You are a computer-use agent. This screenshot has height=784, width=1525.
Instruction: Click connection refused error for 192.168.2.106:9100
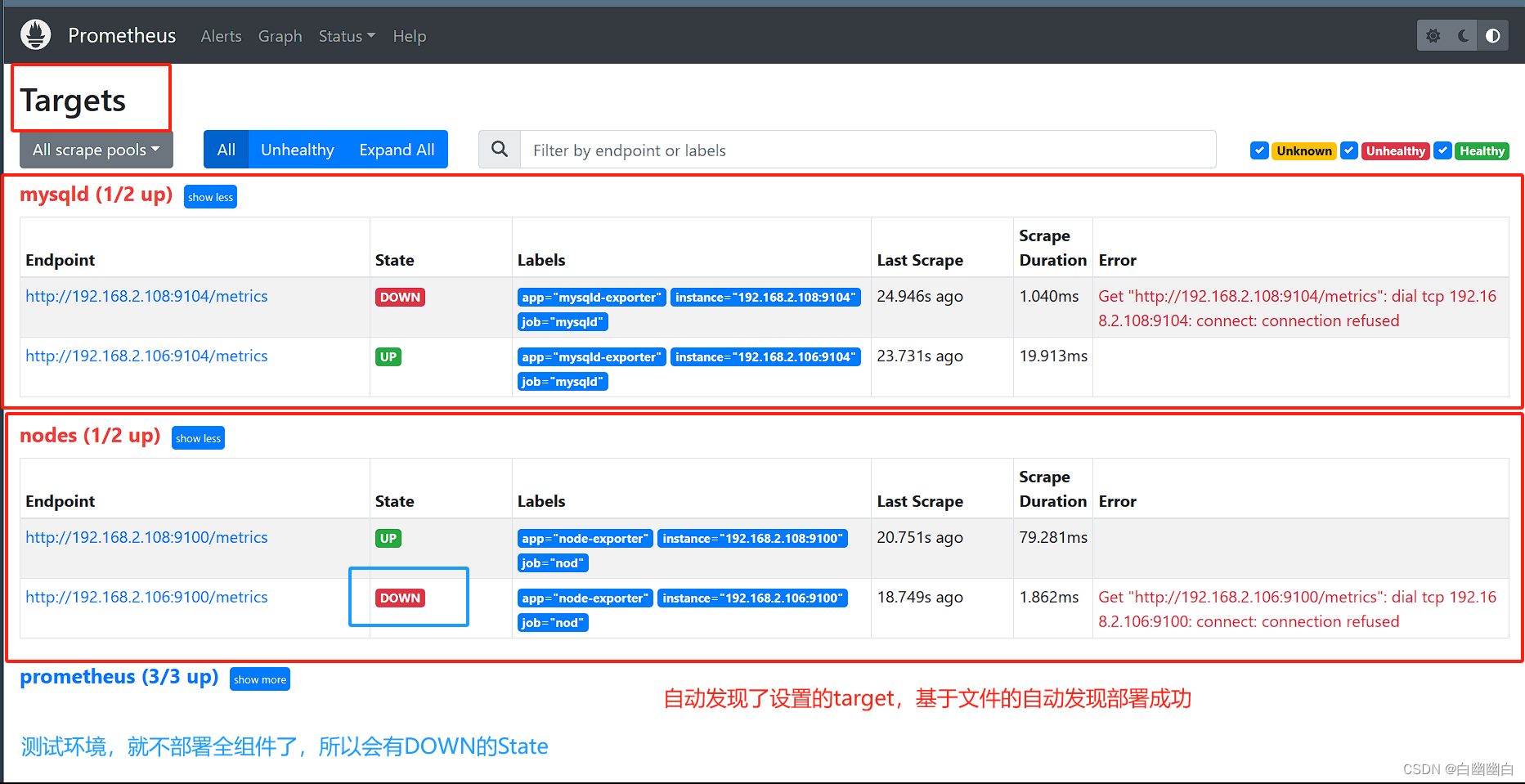(x=1298, y=609)
